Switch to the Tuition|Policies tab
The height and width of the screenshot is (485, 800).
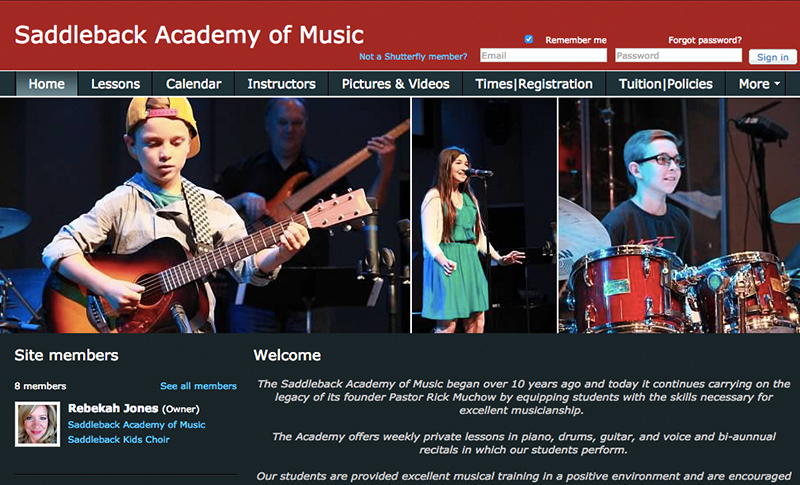(x=666, y=84)
